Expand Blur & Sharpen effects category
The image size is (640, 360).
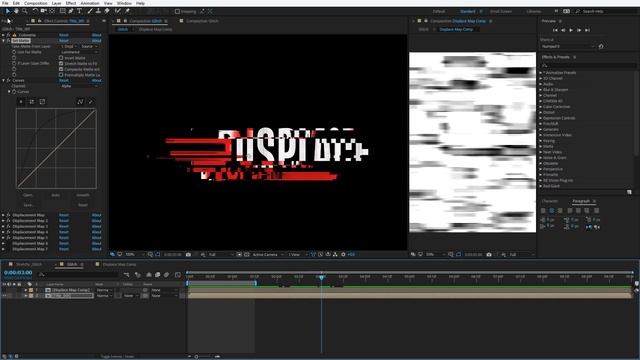(x=541, y=90)
